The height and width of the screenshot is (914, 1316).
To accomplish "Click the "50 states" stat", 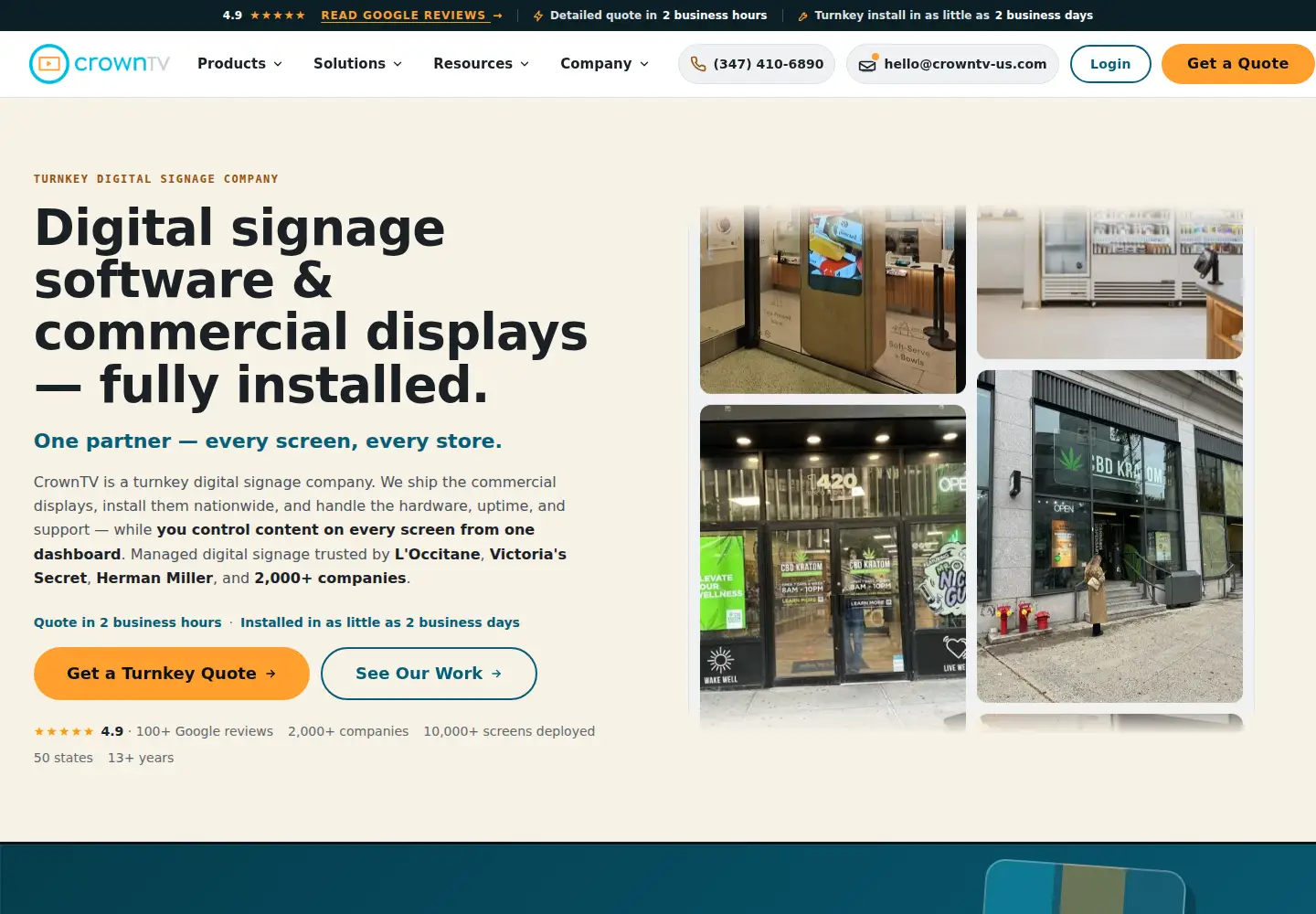I will (63, 758).
